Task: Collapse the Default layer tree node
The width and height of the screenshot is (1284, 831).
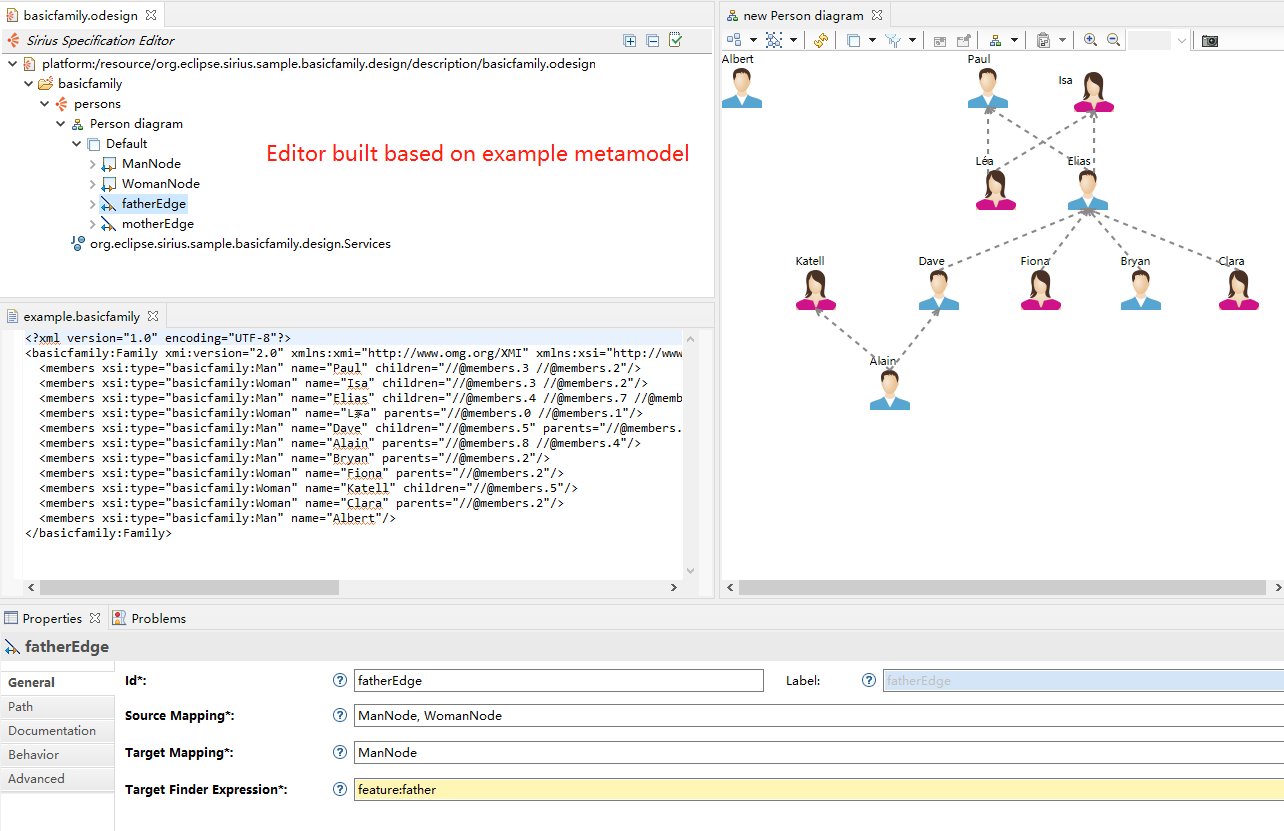Action: click(77, 144)
